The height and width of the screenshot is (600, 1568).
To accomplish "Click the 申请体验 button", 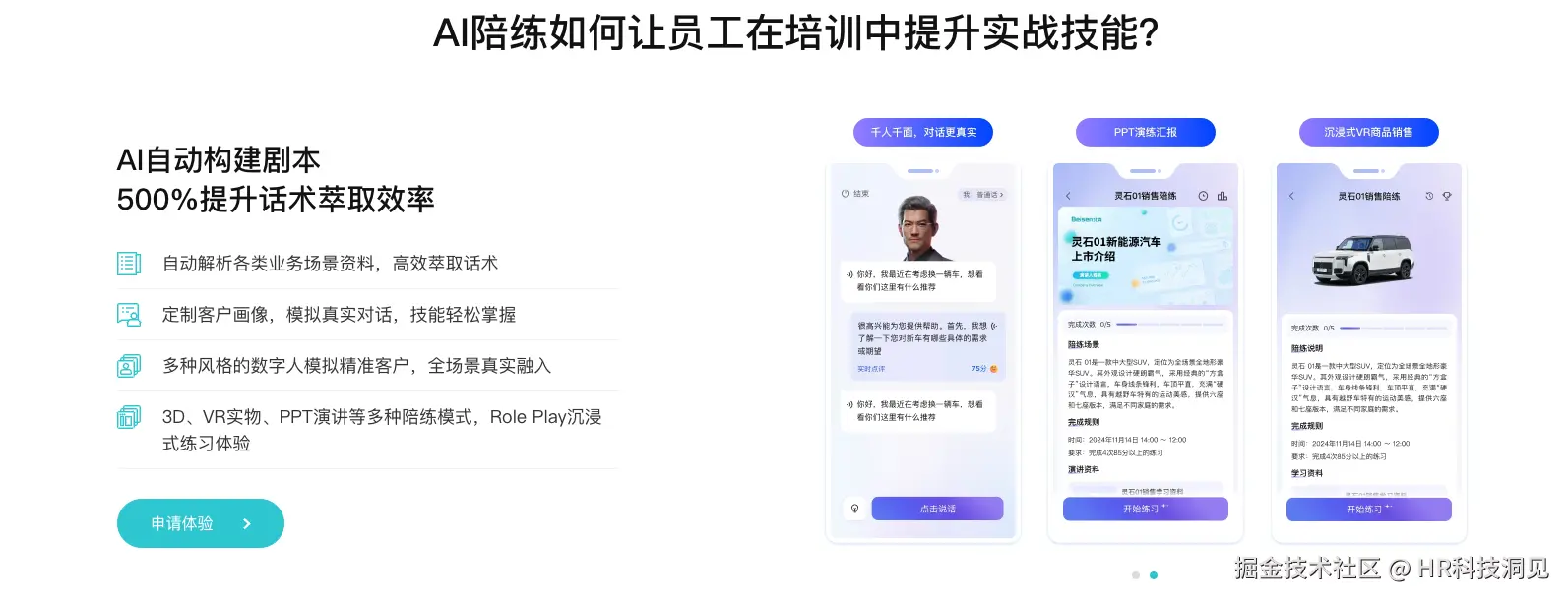I will coord(201,523).
